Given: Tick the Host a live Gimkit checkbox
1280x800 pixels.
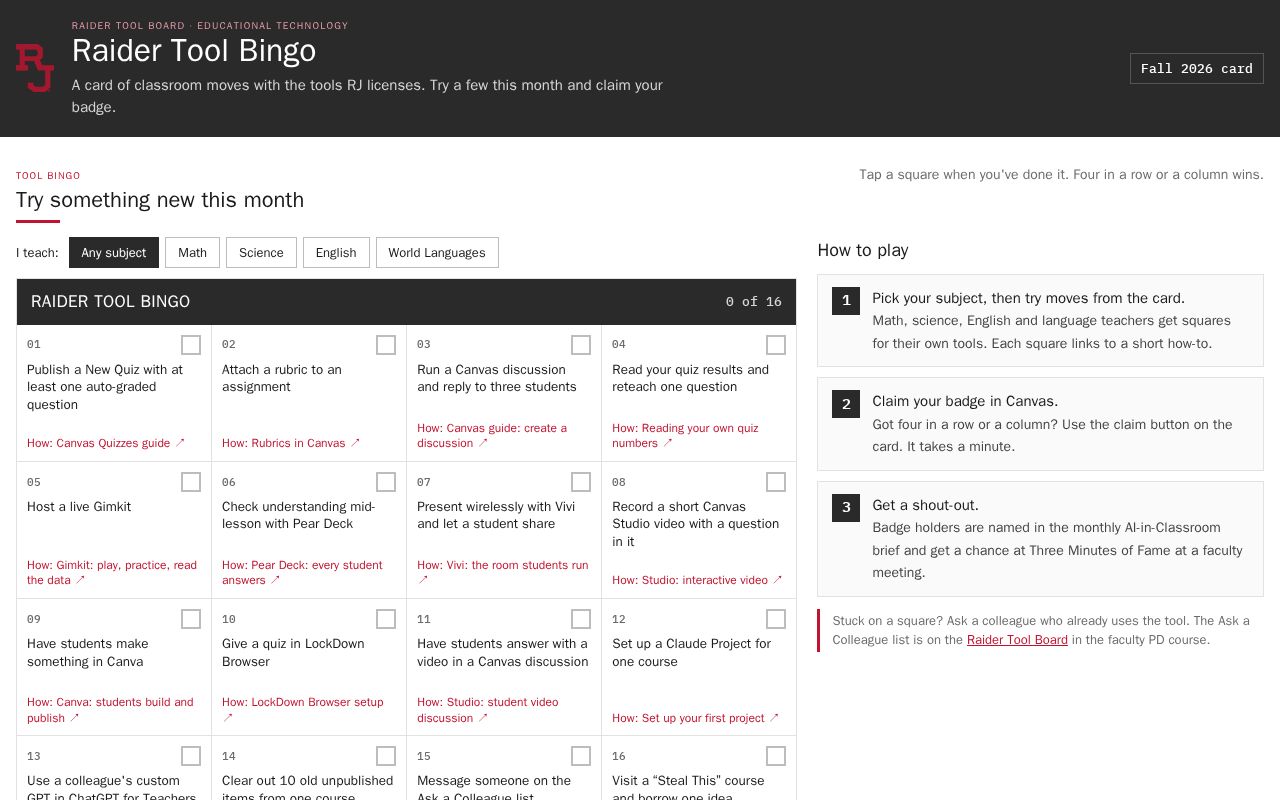Looking at the screenshot, I should click(191, 482).
